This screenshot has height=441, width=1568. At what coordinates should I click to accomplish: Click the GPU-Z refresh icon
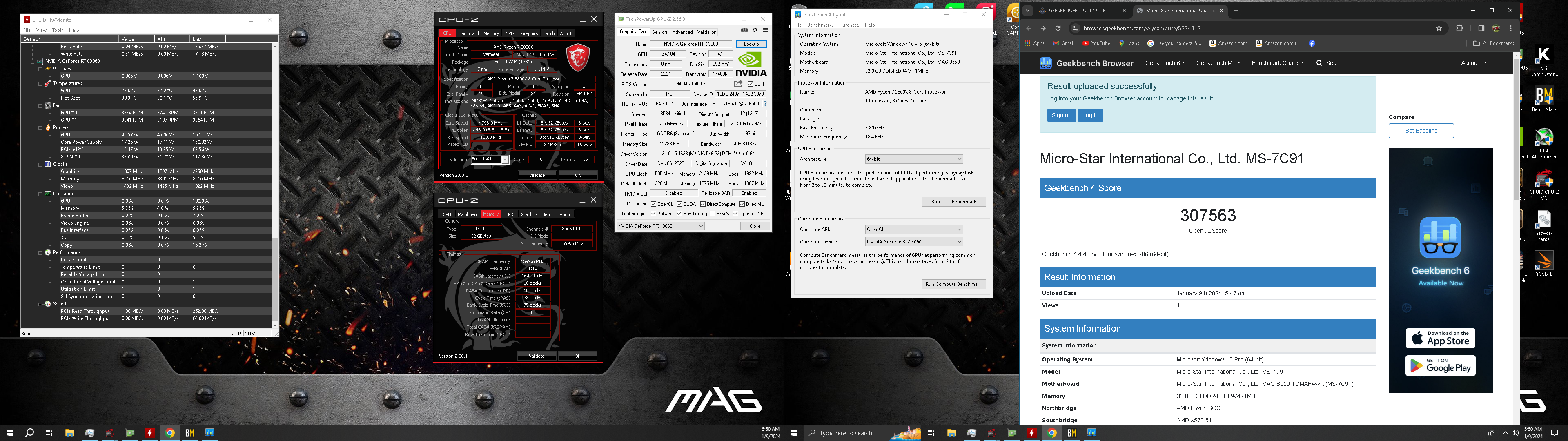click(755, 30)
